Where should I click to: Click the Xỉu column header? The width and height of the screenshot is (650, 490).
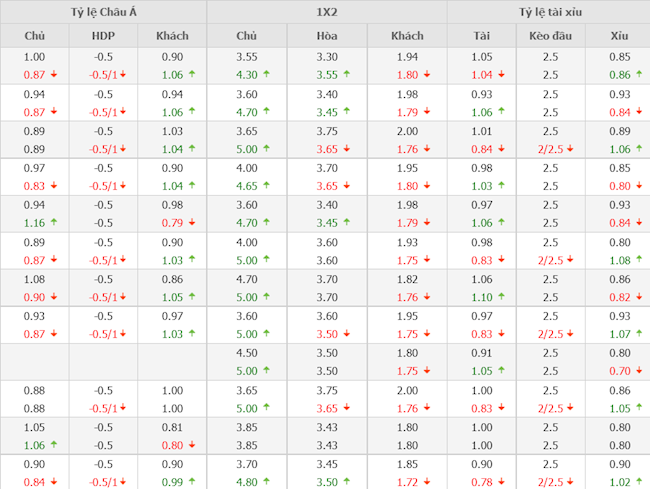620,36
